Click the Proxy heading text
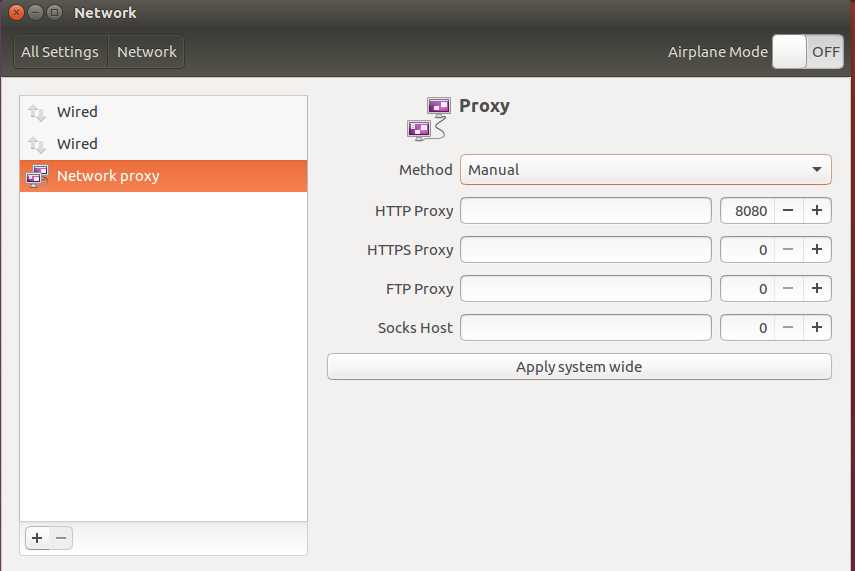855x571 pixels. tap(484, 106)
